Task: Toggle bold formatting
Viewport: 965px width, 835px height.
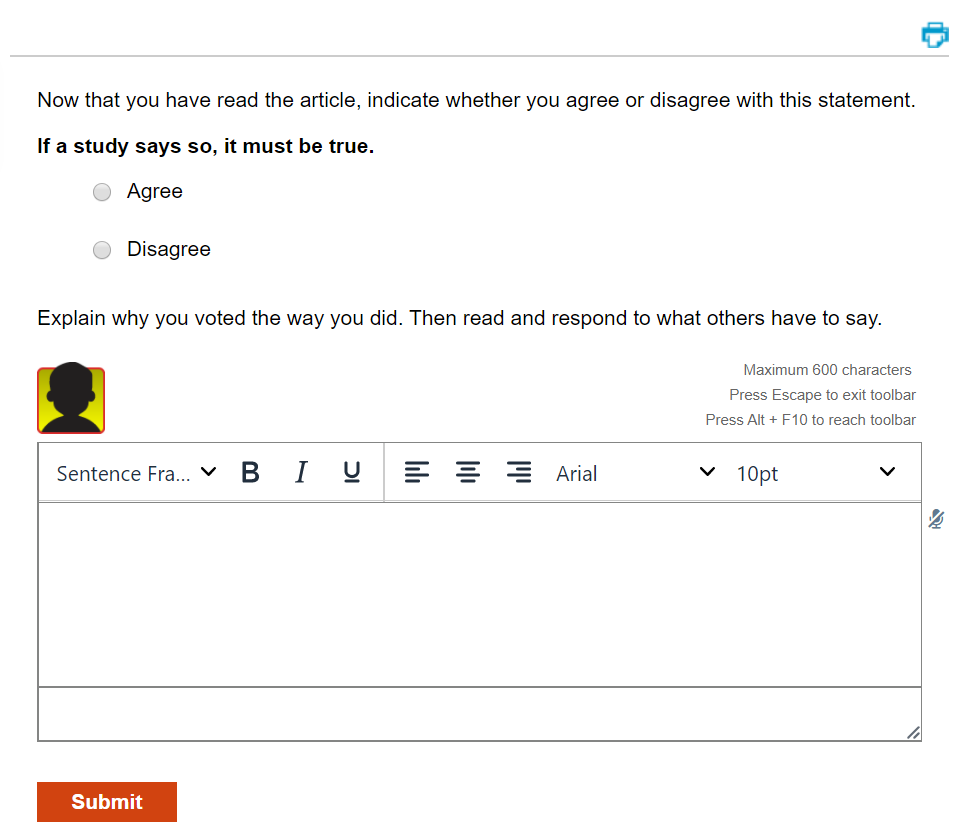Action: click(x=250, y=473)
